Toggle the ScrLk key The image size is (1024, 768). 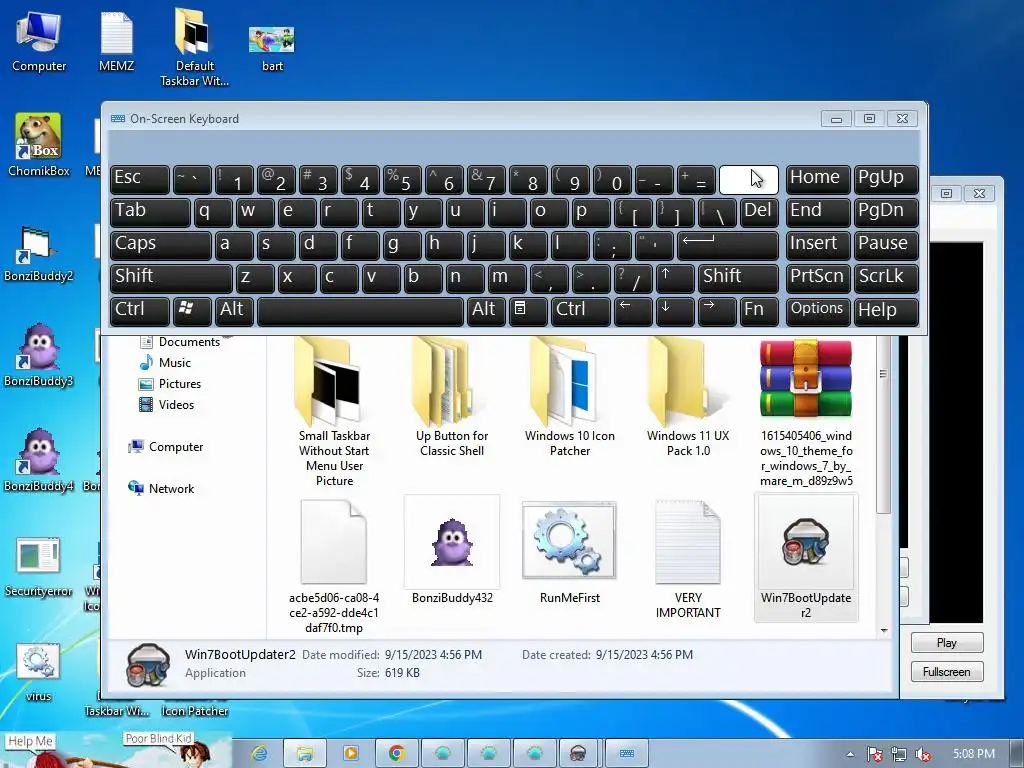tap(886, 278)
